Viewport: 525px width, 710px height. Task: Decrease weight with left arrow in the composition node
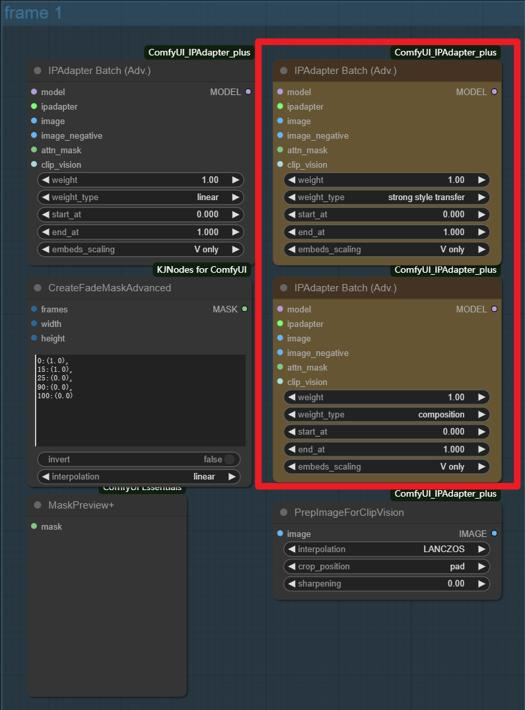pyautogui.click(x=291, y=397)
